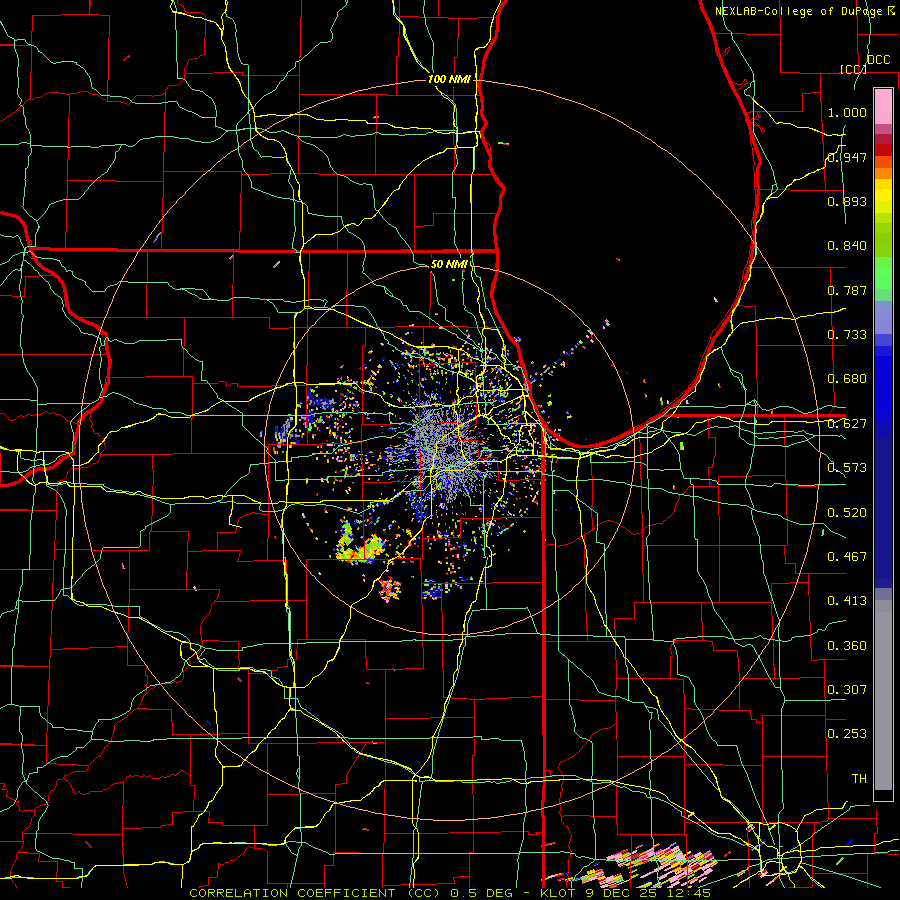This screenshot has width=900, height=900.
Task: Click the KLOT radar site center
Action: (449, 451)
